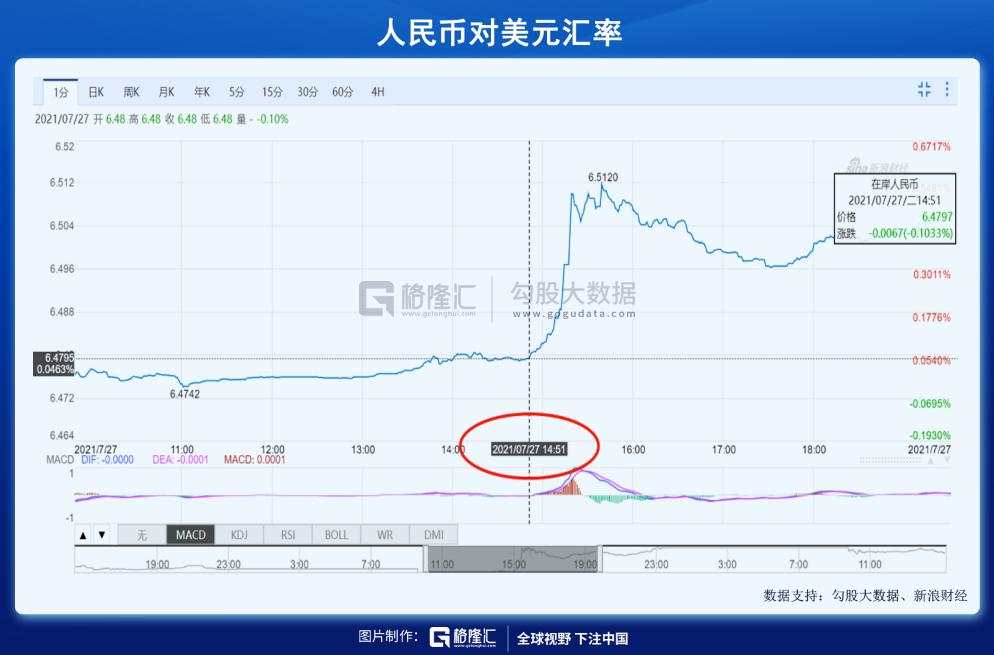
Task: Click the up arrow indicator button
Action: coord(83,535)
